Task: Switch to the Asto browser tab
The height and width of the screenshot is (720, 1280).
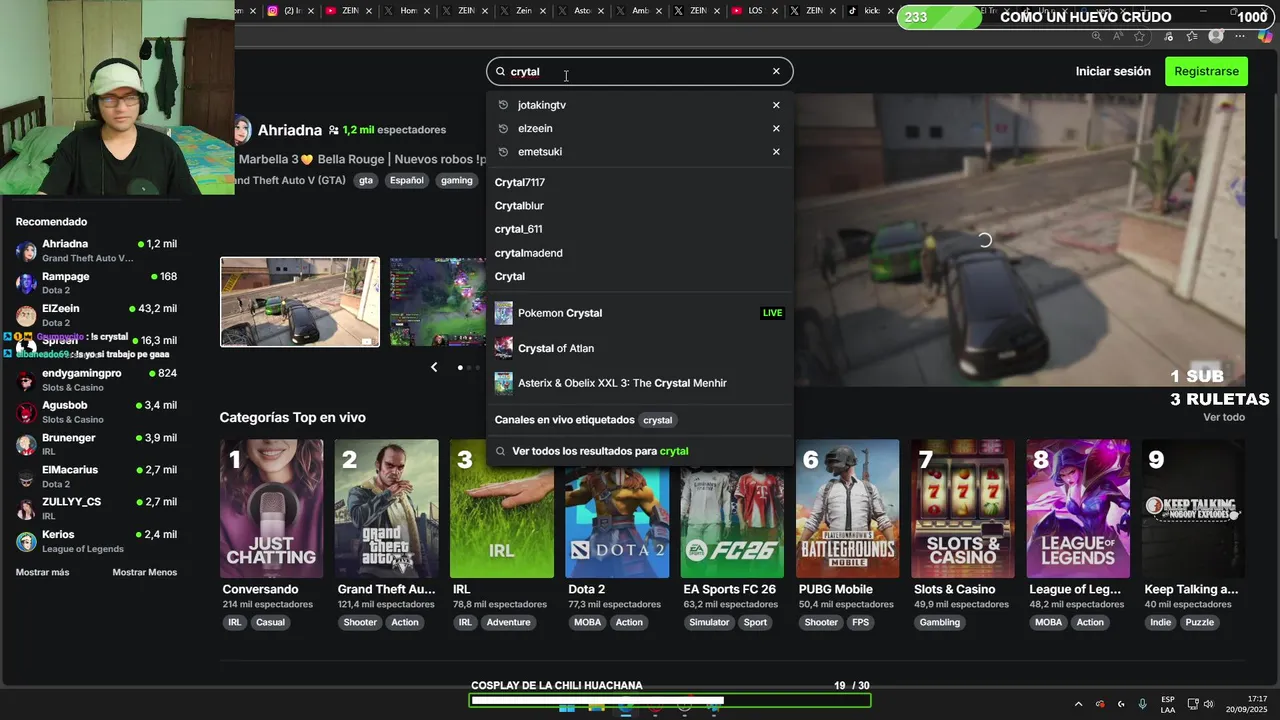Action: 581,11
